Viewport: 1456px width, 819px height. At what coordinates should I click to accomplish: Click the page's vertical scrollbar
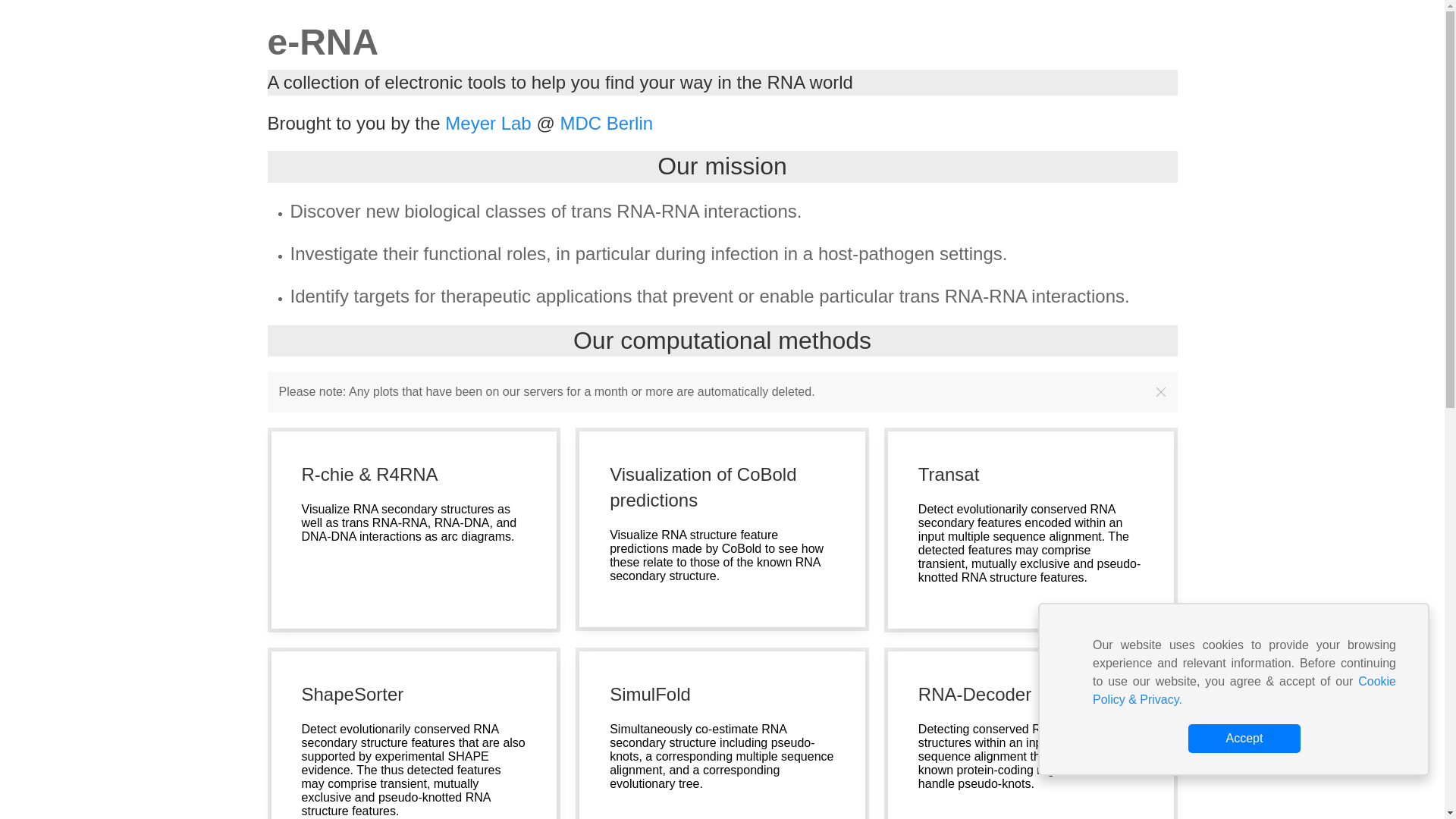pyautogui.click(x=1450, y=409)
